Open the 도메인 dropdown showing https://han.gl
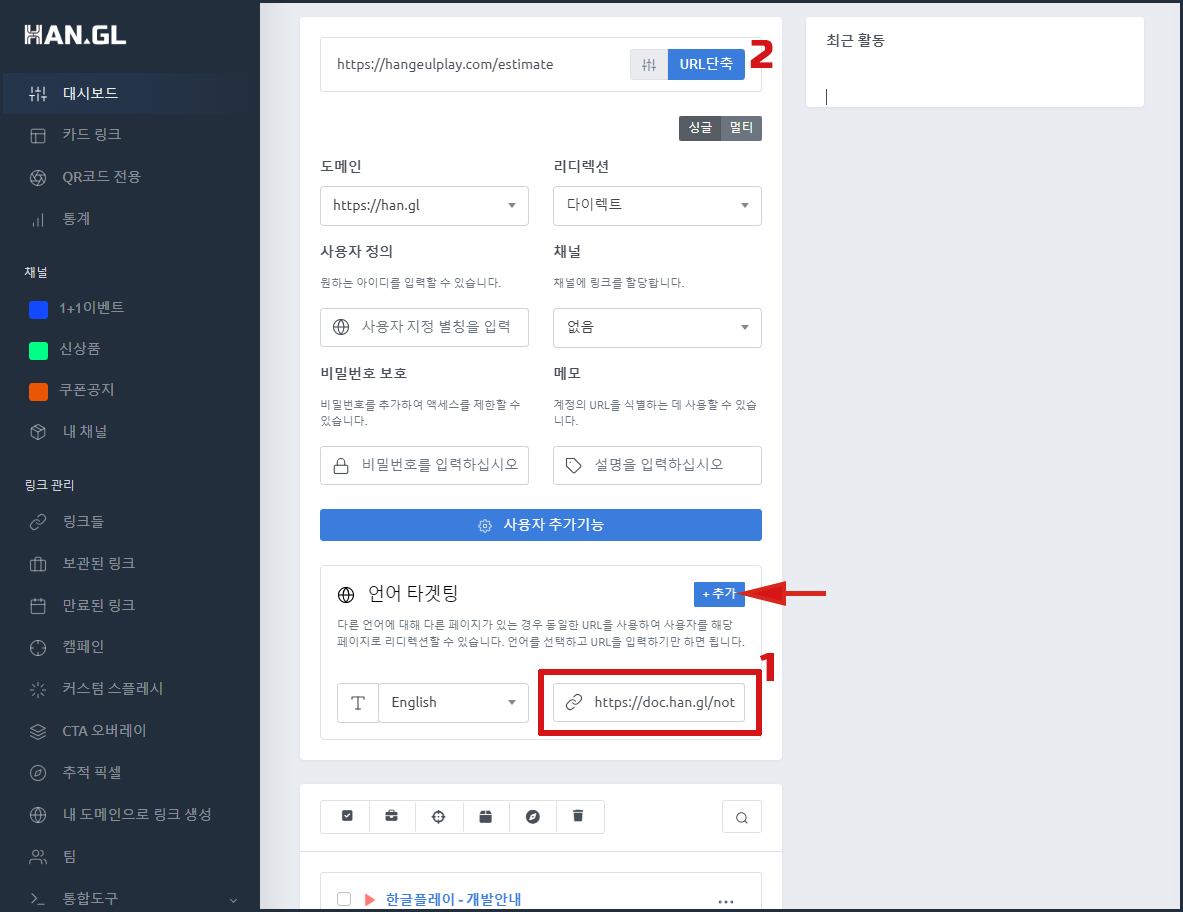This screenshot has width=1183, height=912. pos(424,206)
